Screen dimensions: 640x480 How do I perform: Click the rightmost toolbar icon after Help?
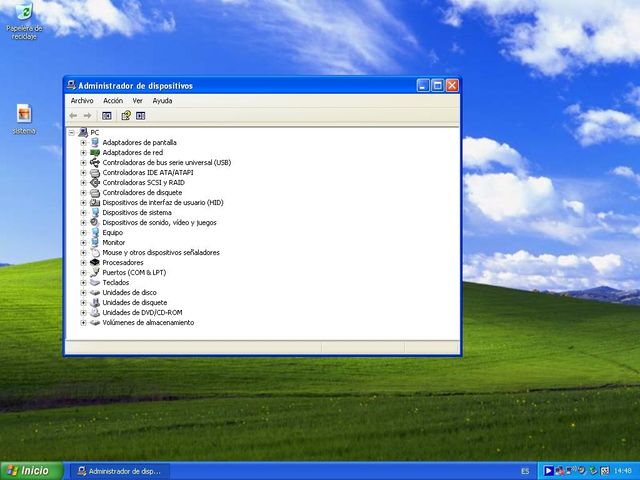click(x=140, y=116)
